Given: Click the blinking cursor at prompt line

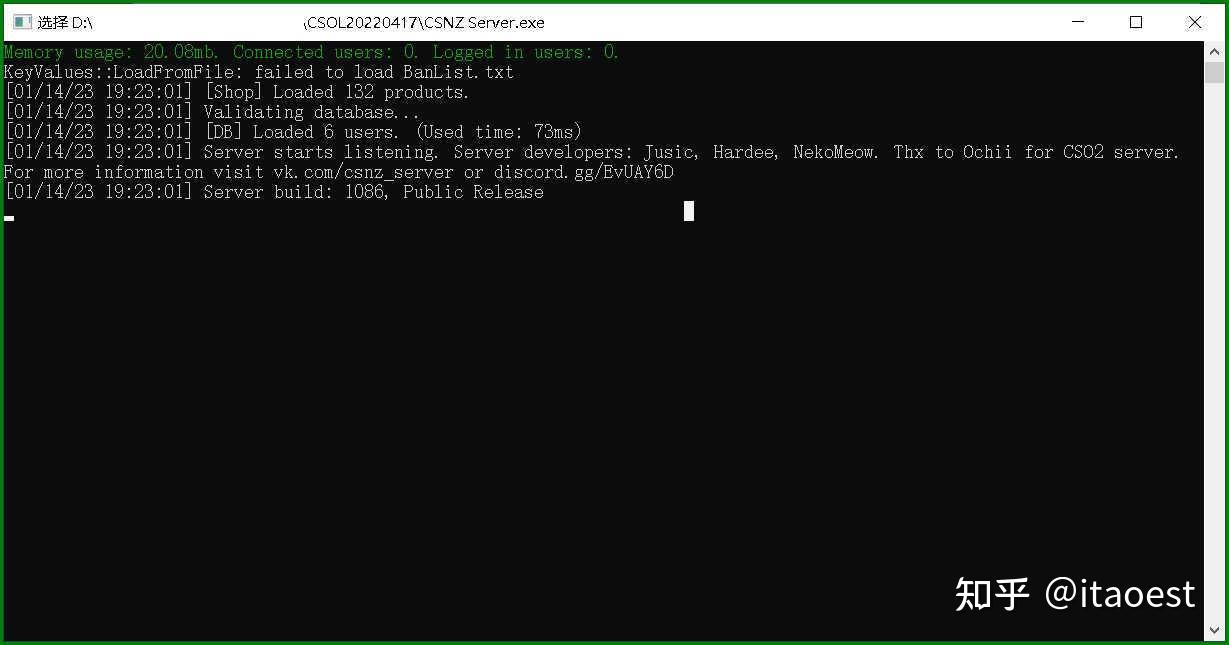Looking at the screenshot, I should [x=9, y=217].
